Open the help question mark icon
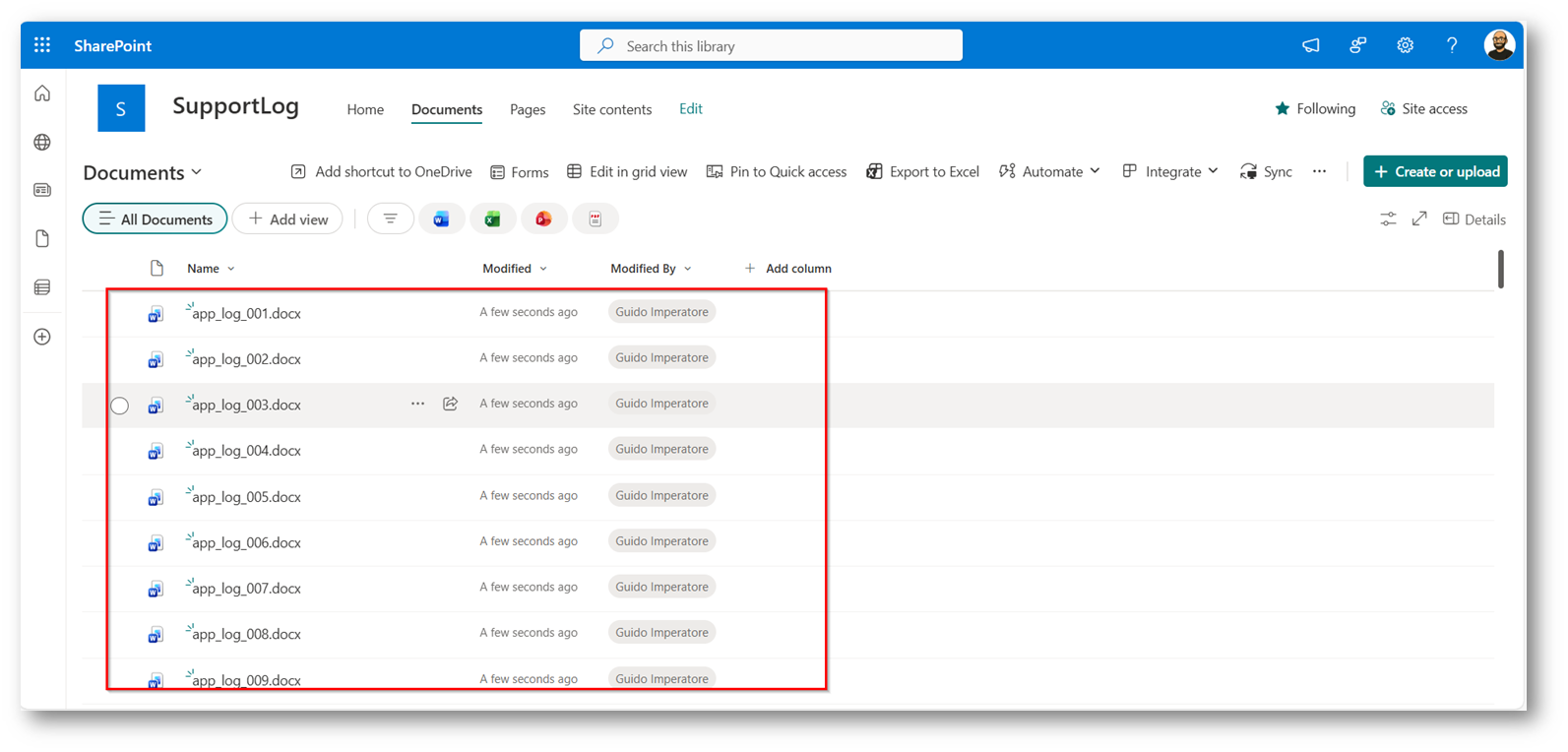 (x=1452, y=45)
